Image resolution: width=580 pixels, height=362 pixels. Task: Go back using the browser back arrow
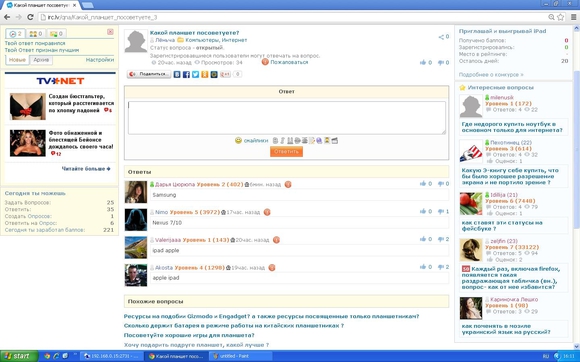7,17
